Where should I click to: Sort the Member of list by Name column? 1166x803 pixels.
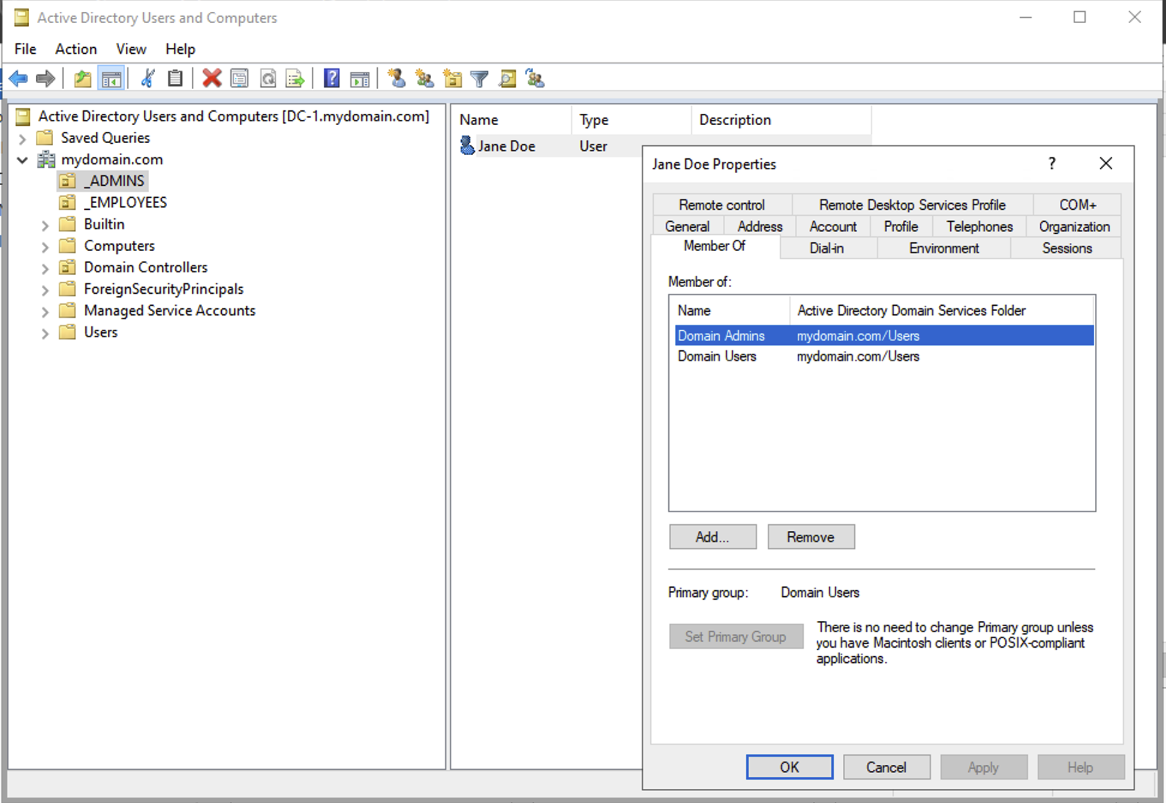(729, 310)
